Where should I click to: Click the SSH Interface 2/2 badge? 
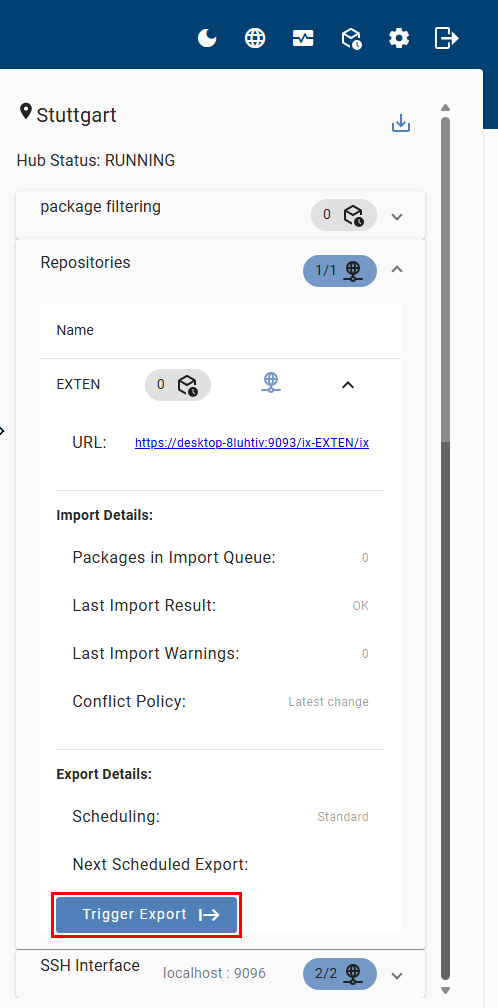340,974
